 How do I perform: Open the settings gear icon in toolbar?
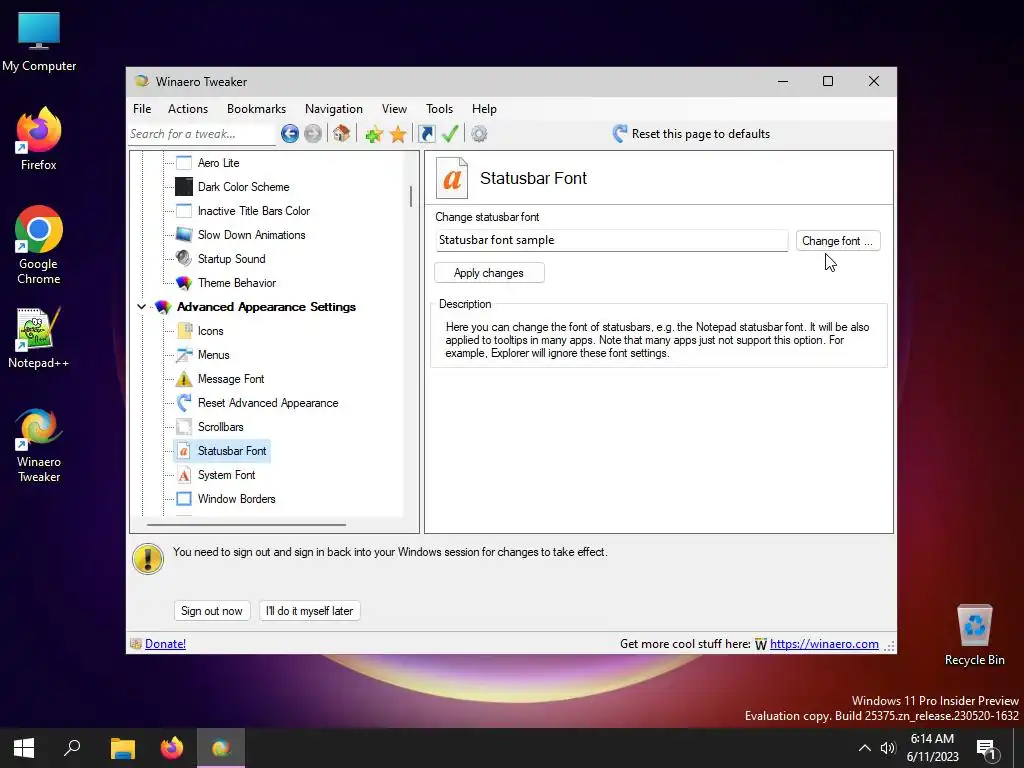tap(479, 134)
